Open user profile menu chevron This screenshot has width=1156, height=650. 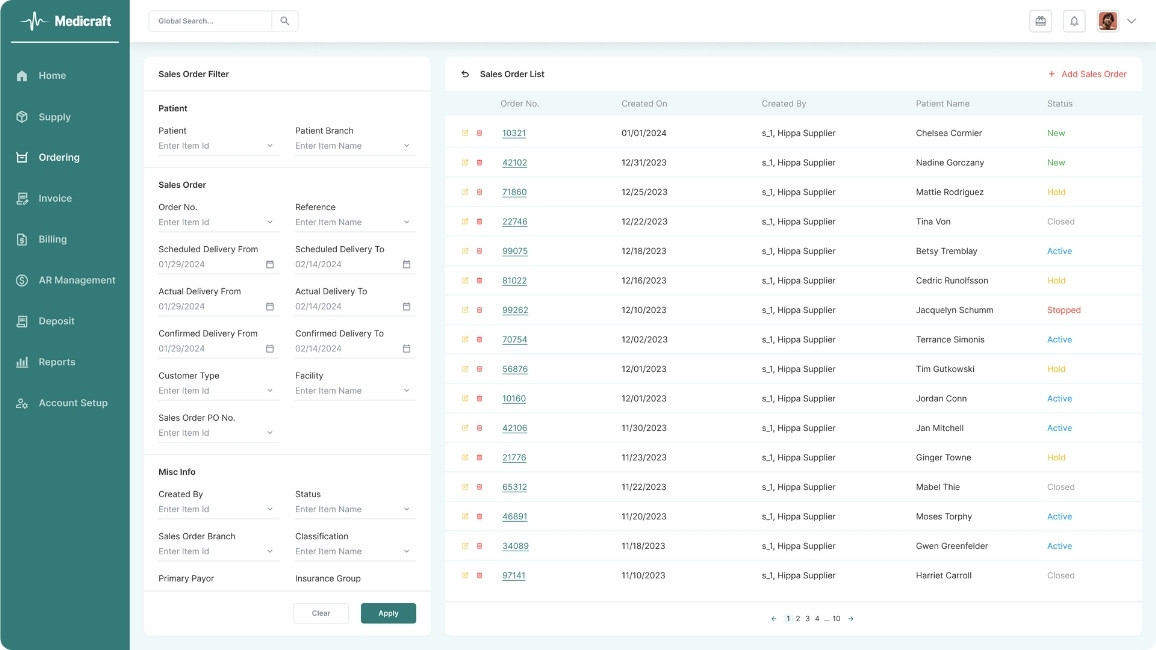tap(1132, 21)
